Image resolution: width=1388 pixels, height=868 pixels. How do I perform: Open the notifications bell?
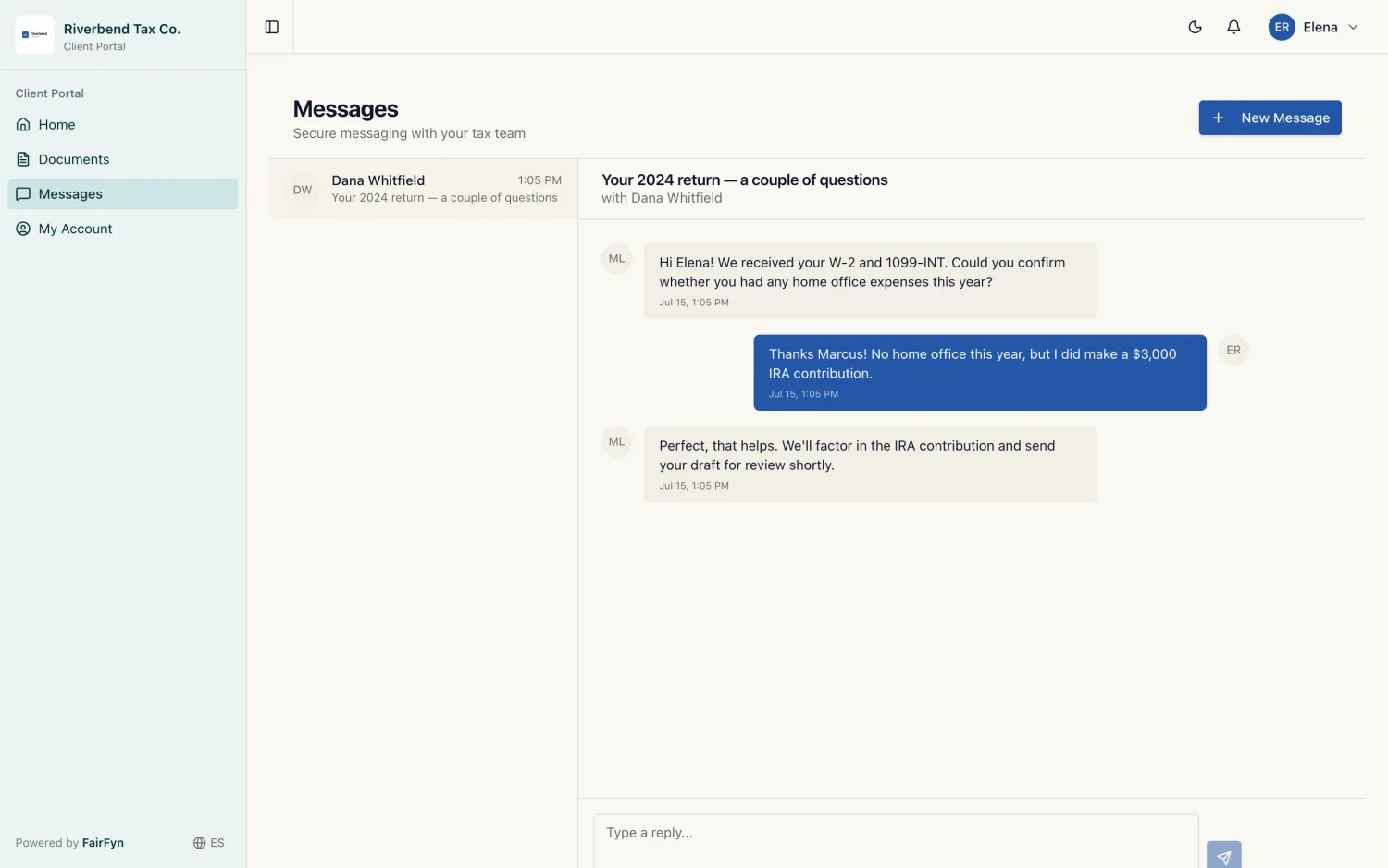(x=1233, y=27)
